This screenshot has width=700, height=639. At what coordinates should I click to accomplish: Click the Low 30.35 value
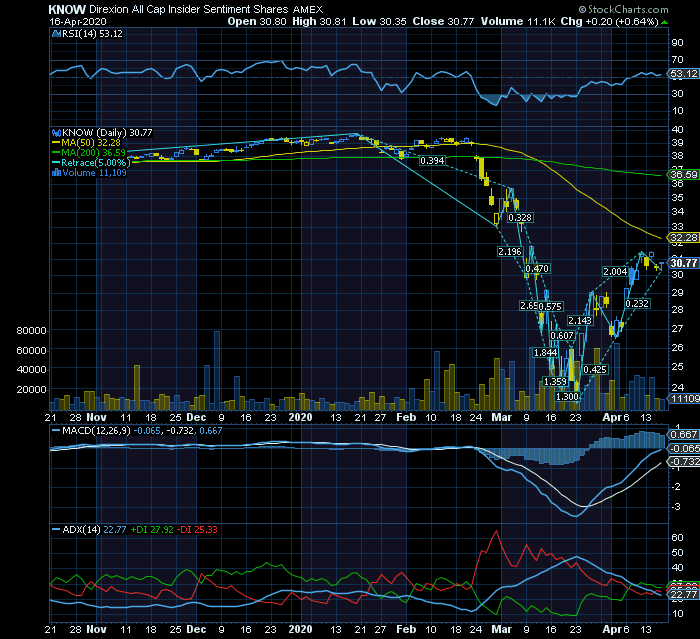pyautogui.click(x=379, y=21)
